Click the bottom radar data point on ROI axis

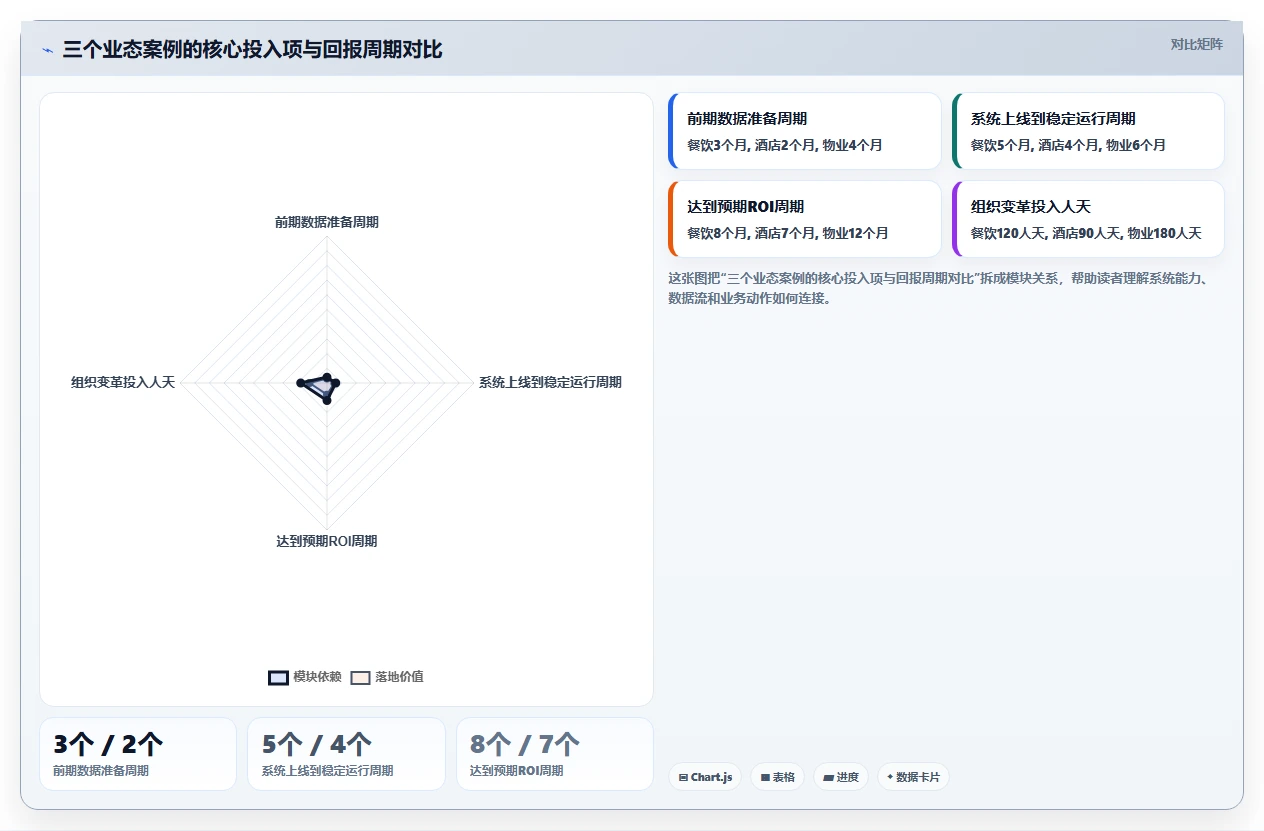pyautogui.click(x=327, y=401)
